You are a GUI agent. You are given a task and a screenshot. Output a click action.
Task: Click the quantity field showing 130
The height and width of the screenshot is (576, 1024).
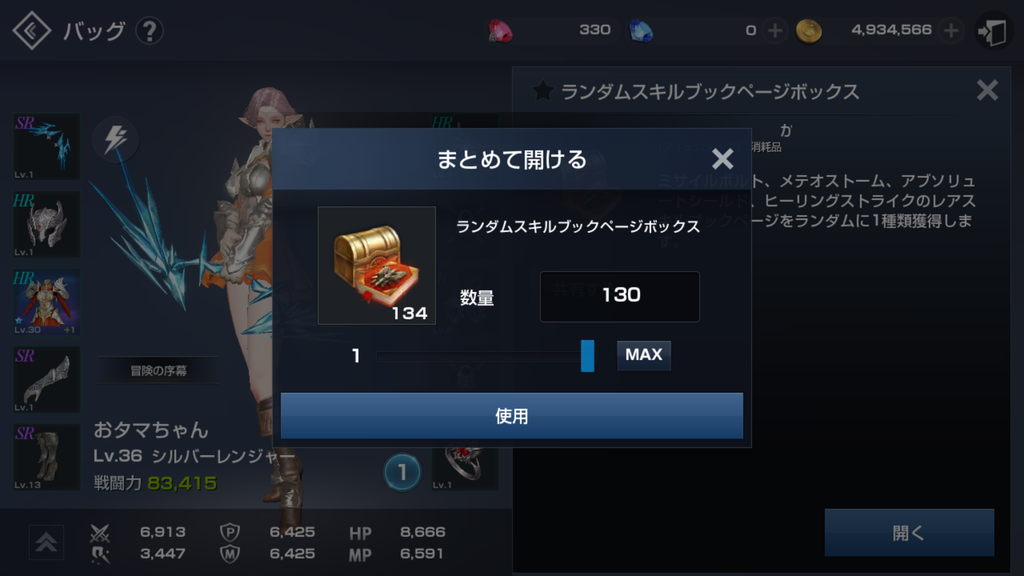620,296
